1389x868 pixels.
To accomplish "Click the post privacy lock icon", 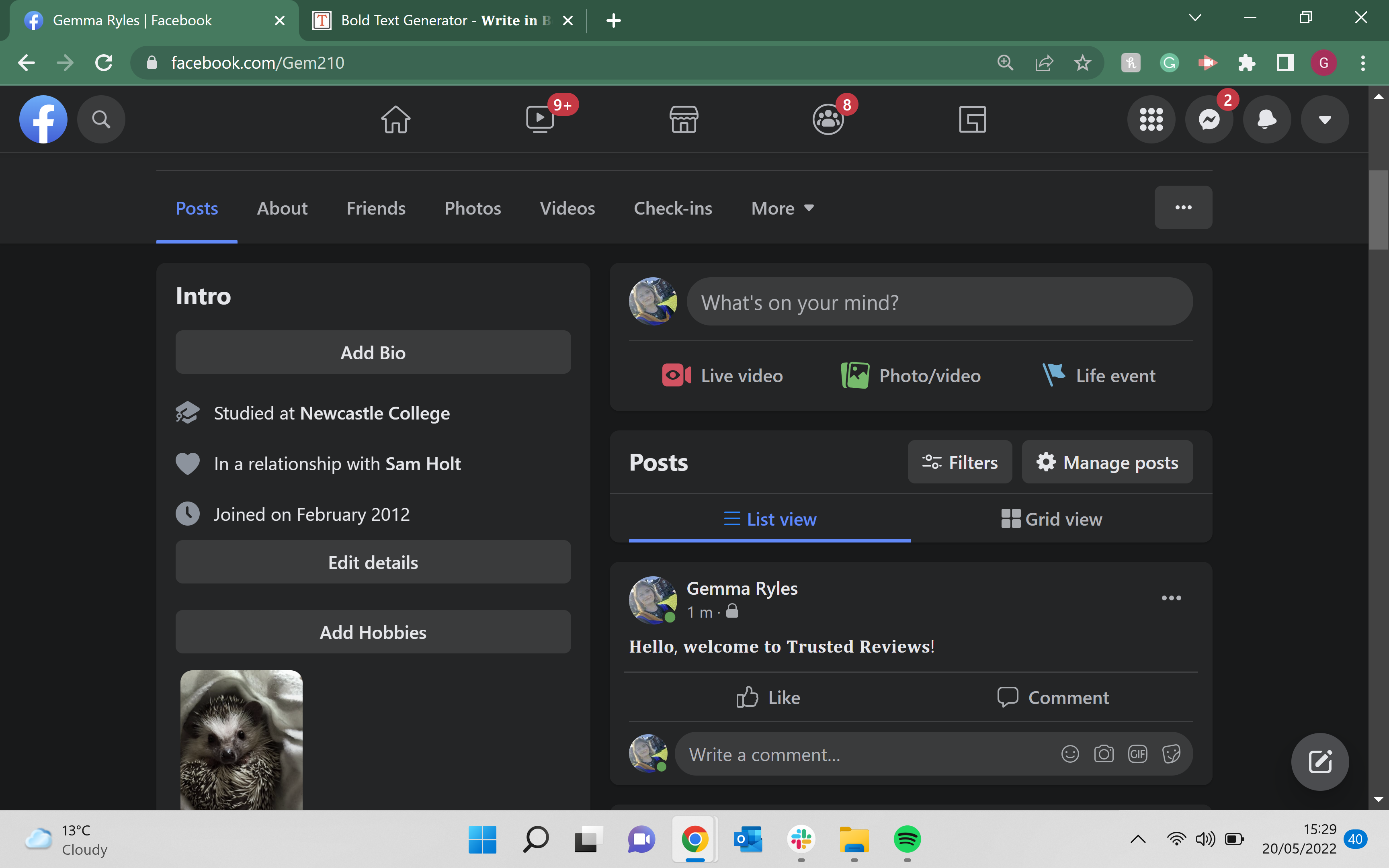I will coord(732,611).
